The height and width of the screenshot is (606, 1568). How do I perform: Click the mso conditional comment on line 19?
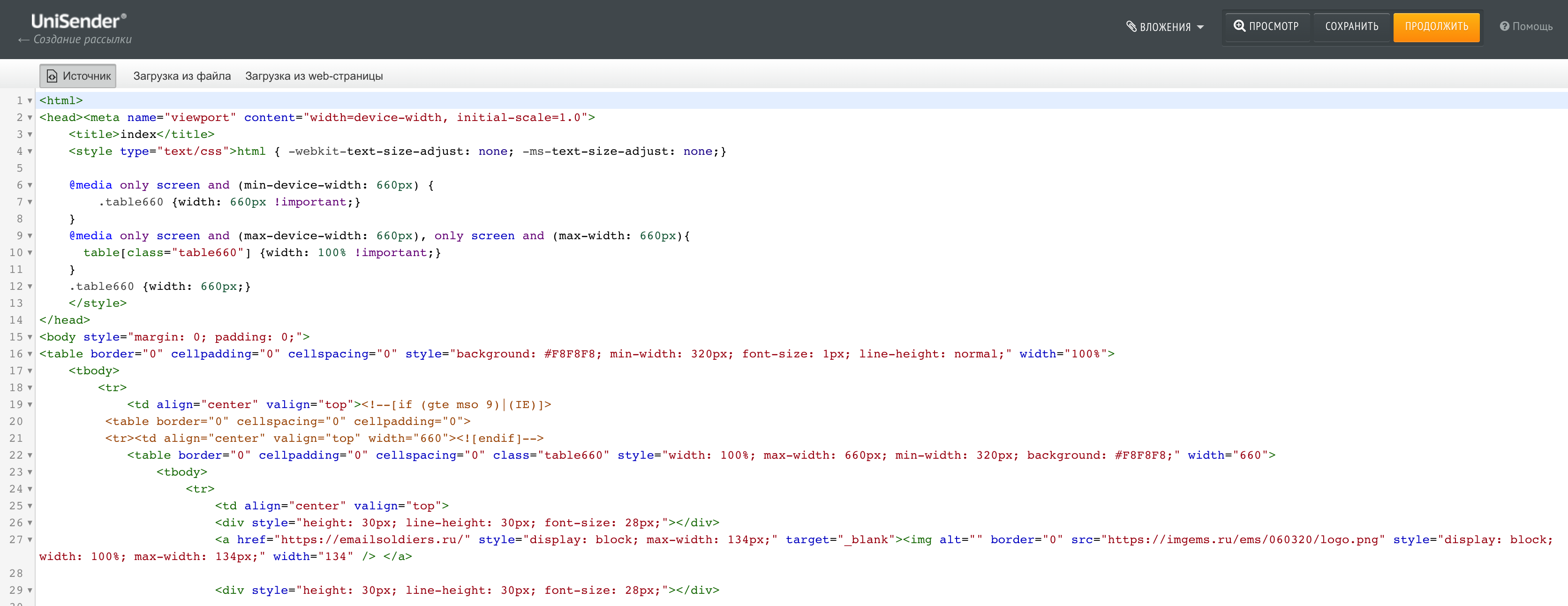pyautogui.click(x=457, y=404)
